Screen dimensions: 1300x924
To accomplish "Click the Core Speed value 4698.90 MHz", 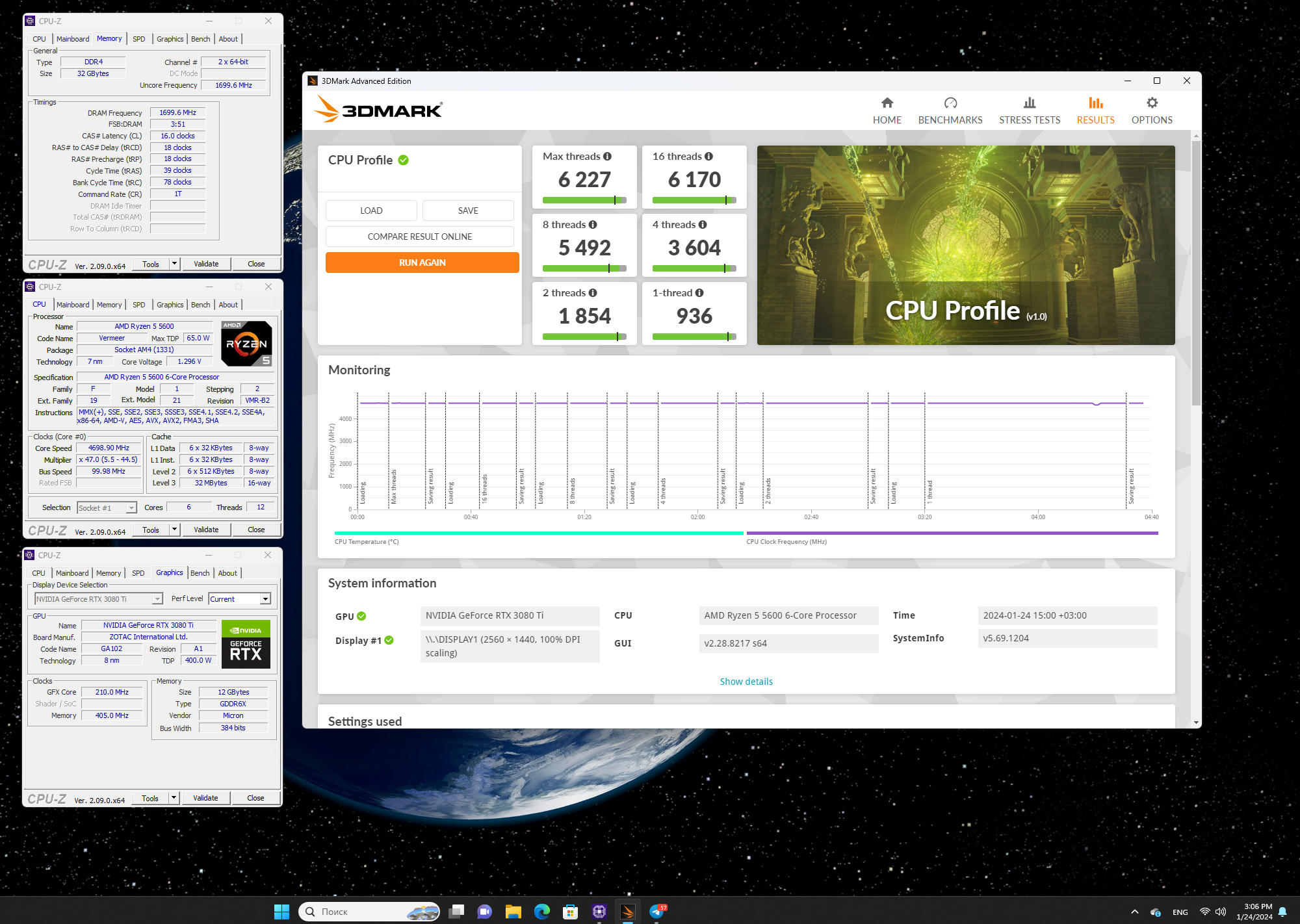I will [x=109, y=448].
